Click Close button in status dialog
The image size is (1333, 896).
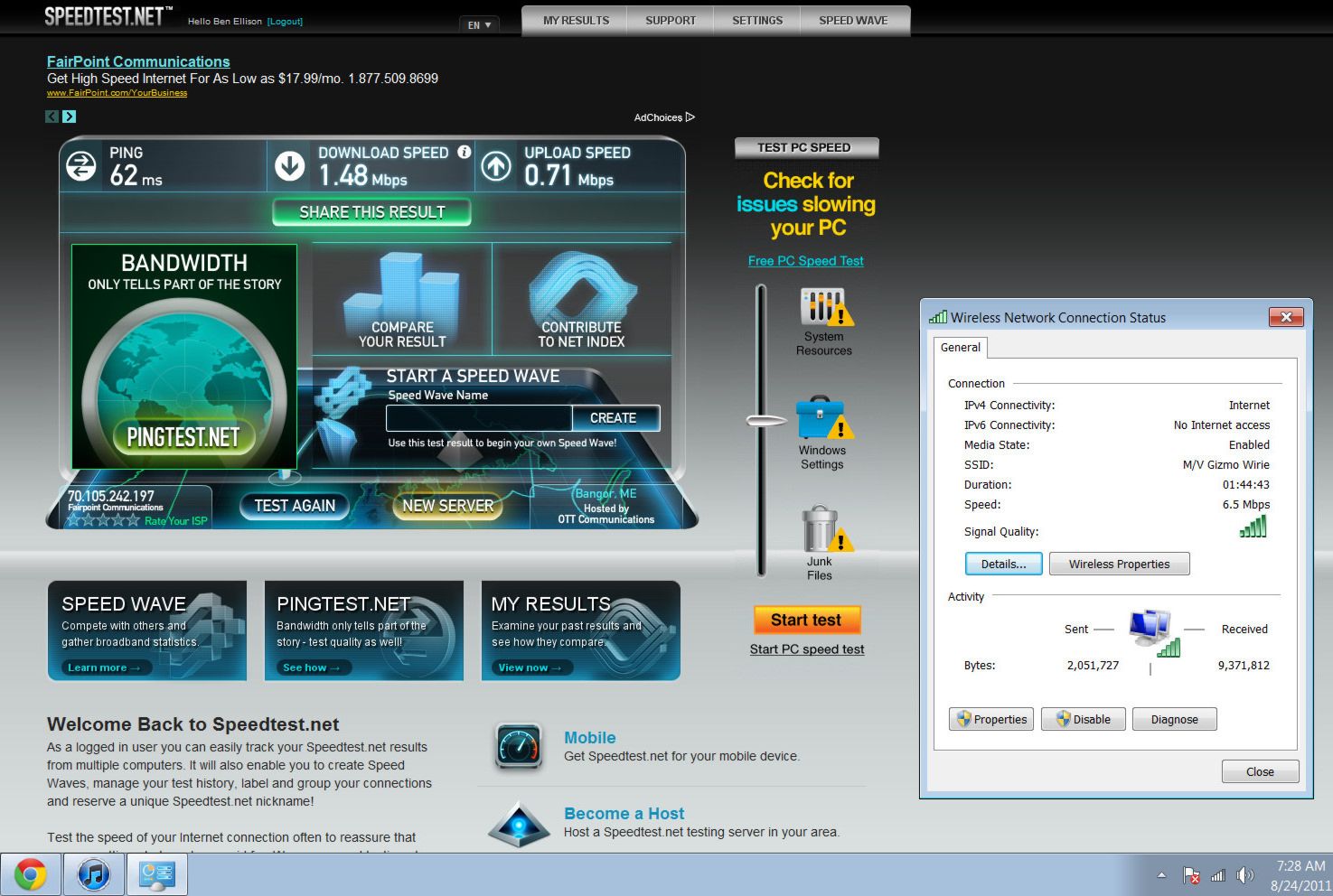point(1260,771)
